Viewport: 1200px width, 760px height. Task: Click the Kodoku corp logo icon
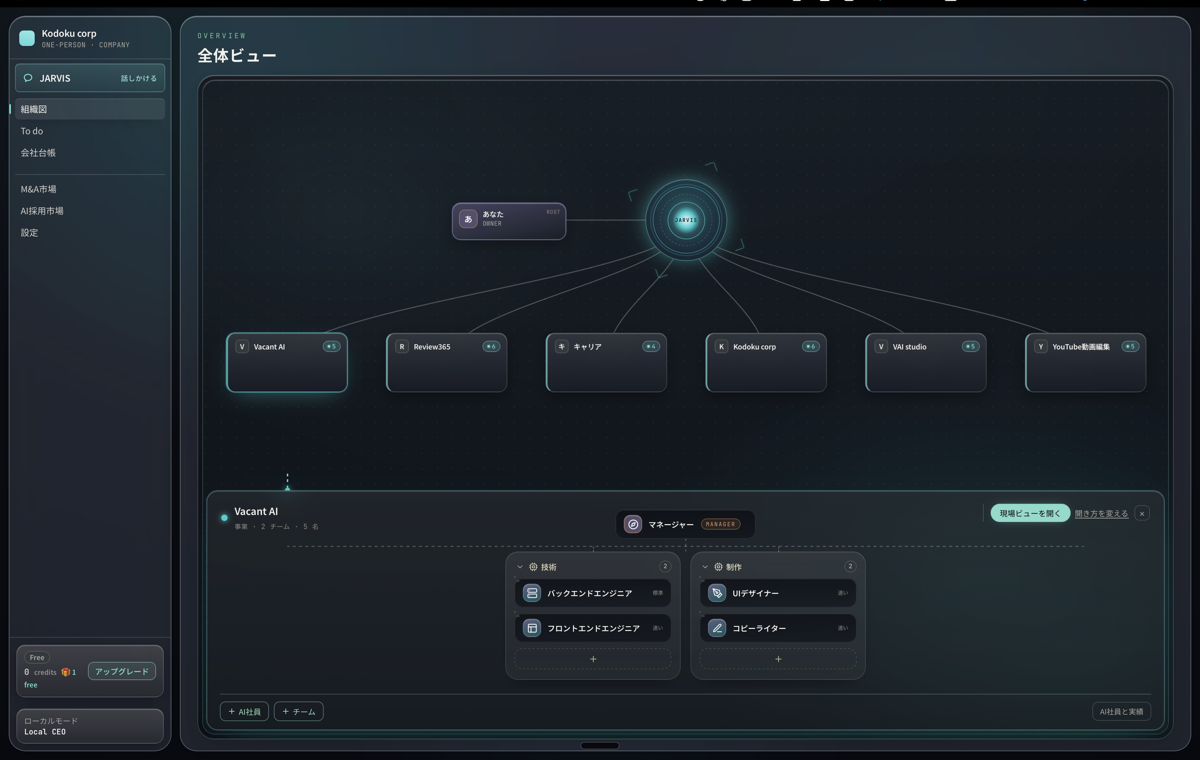click(x=27, y=38)
